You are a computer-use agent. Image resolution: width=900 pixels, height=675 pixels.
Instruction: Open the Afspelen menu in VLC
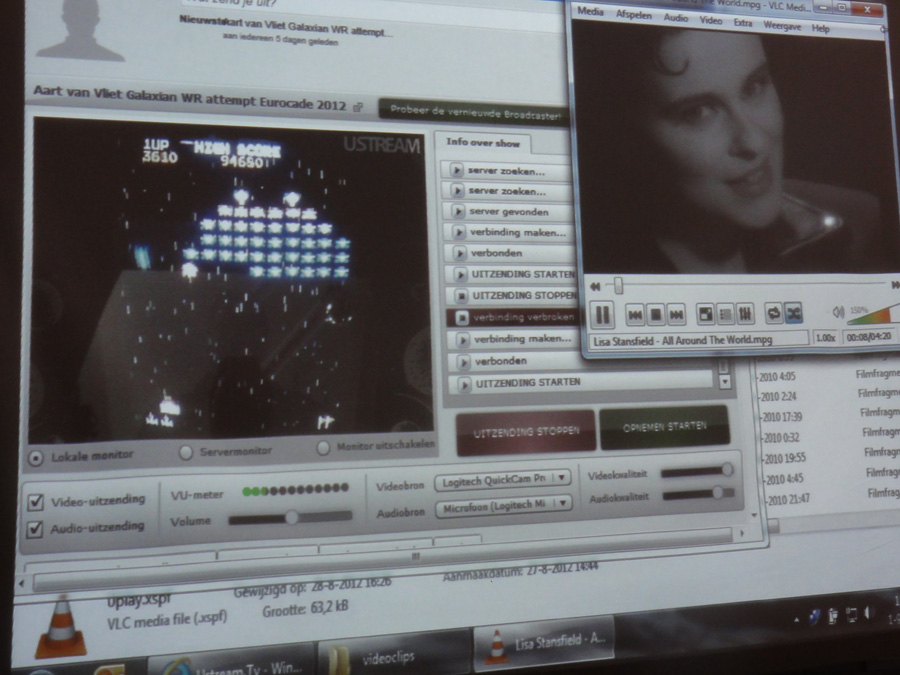pyautogui.click(x=634, y=15)
